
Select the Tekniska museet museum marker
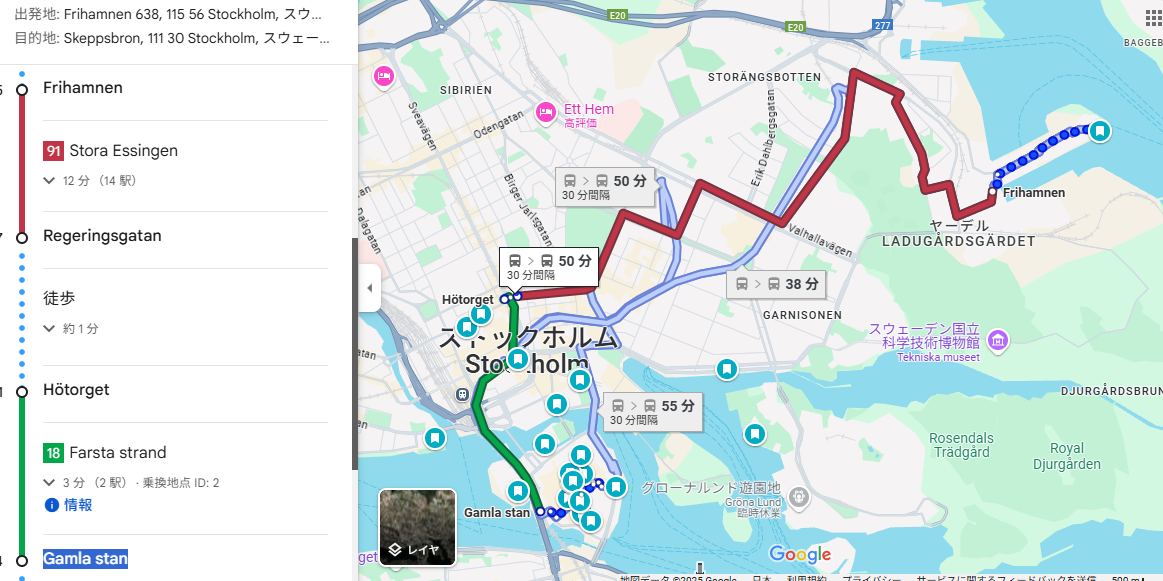click(x=998, y=341)
